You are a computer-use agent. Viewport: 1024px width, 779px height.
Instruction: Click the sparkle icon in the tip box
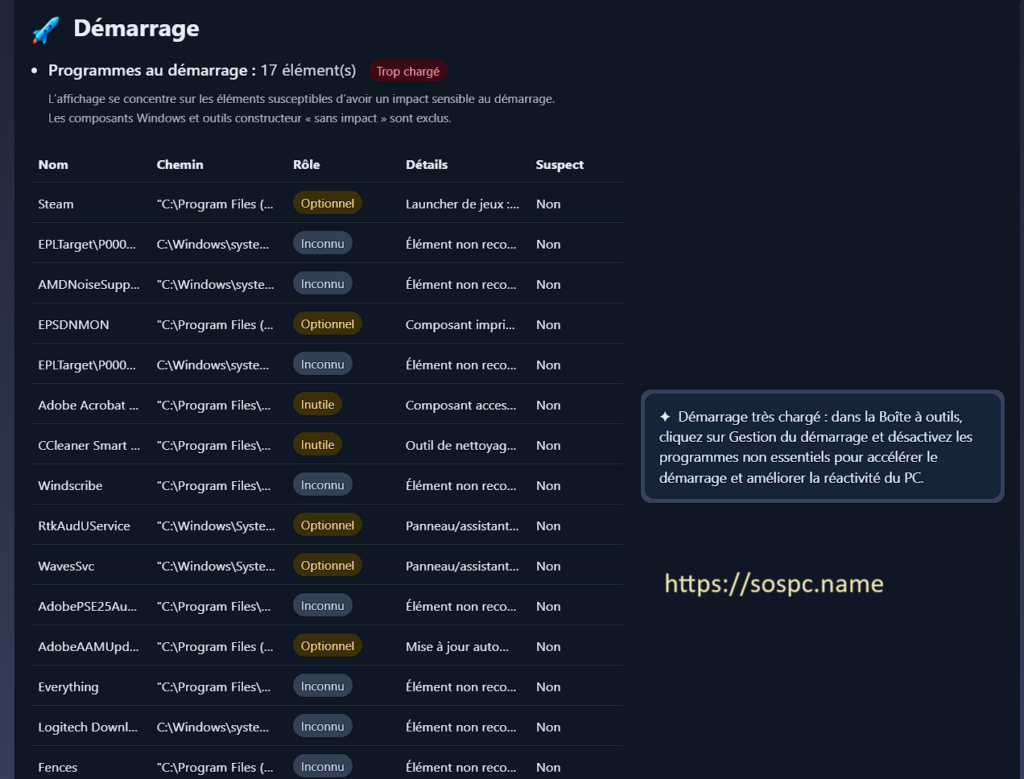point(665,417)
